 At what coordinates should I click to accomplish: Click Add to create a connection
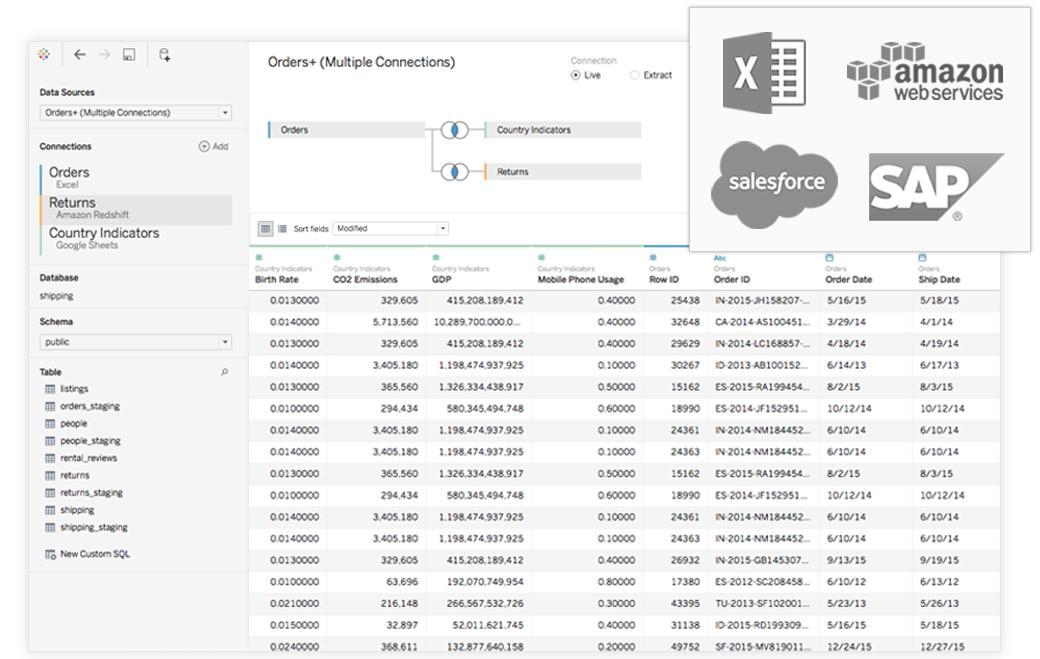point(214,147)
